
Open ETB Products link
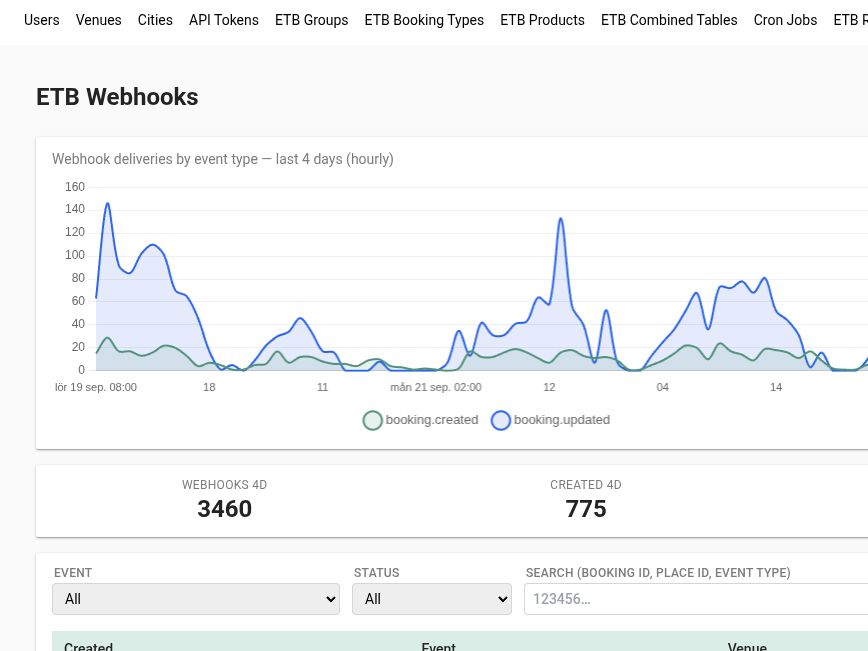pyautogui.click(x=542, y=20)
